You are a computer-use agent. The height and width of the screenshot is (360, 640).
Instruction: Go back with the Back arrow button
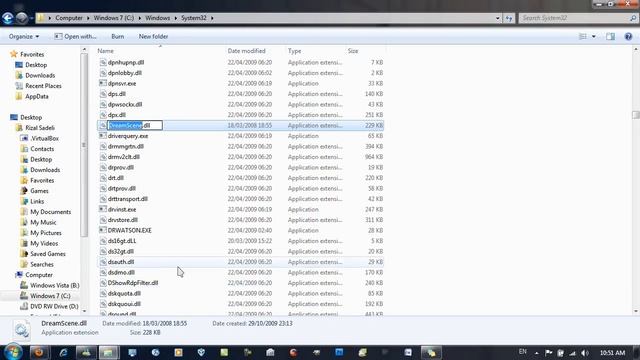coord(8,18)
